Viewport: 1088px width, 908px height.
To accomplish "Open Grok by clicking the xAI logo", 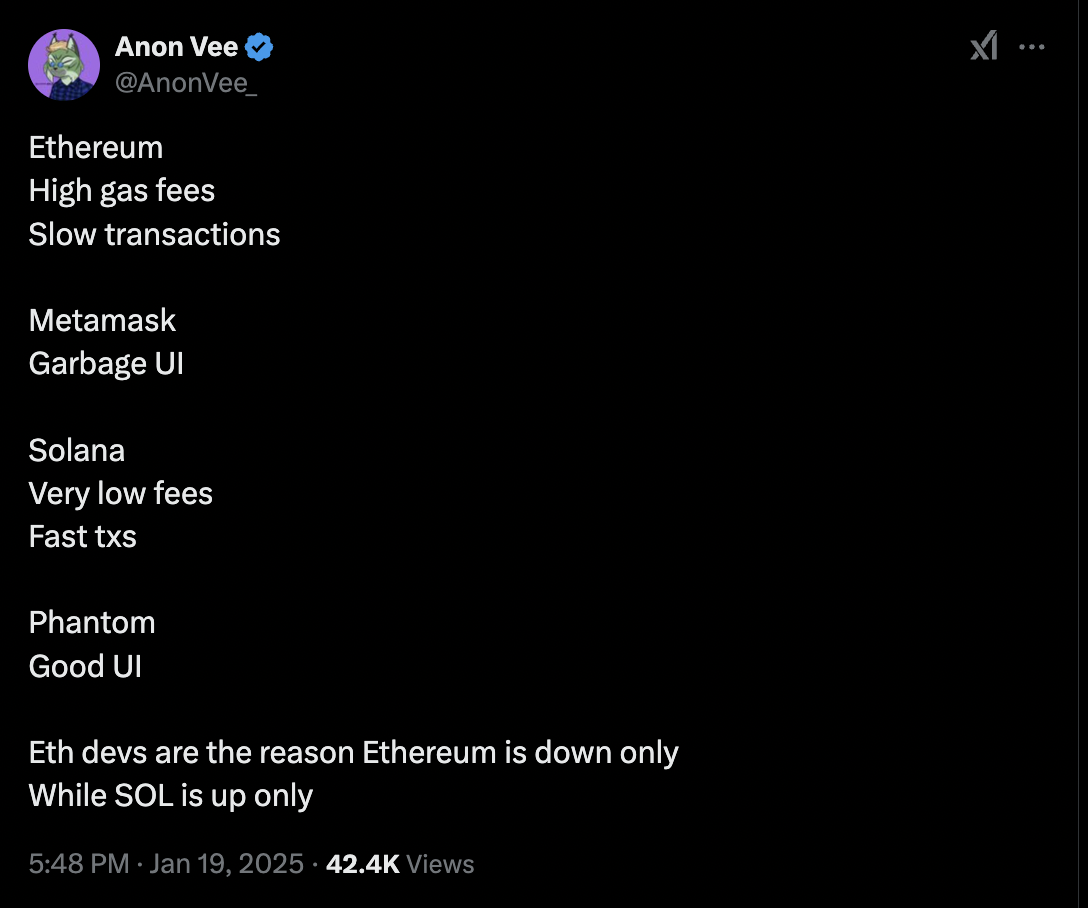I will 983,45.
